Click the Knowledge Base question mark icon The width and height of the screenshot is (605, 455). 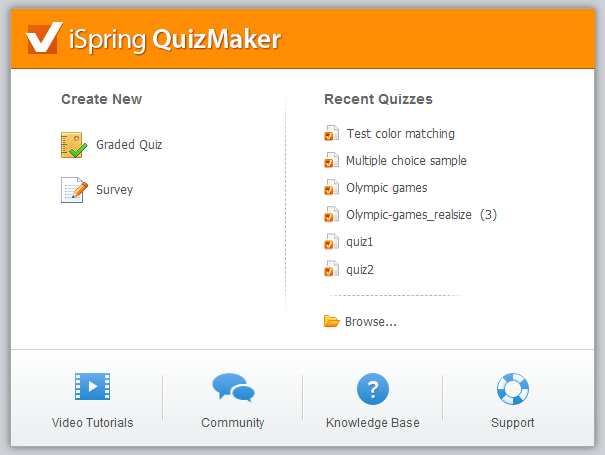pos(373,389)
